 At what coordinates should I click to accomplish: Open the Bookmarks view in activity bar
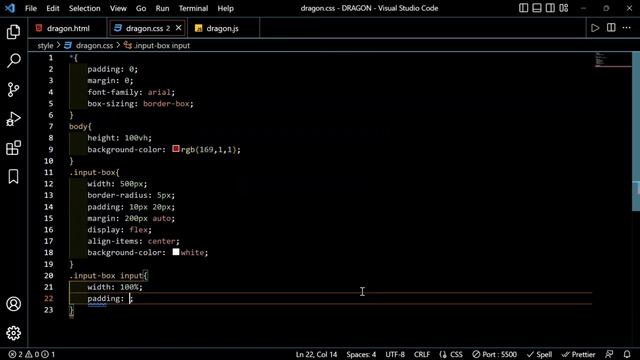coord(13,177)
